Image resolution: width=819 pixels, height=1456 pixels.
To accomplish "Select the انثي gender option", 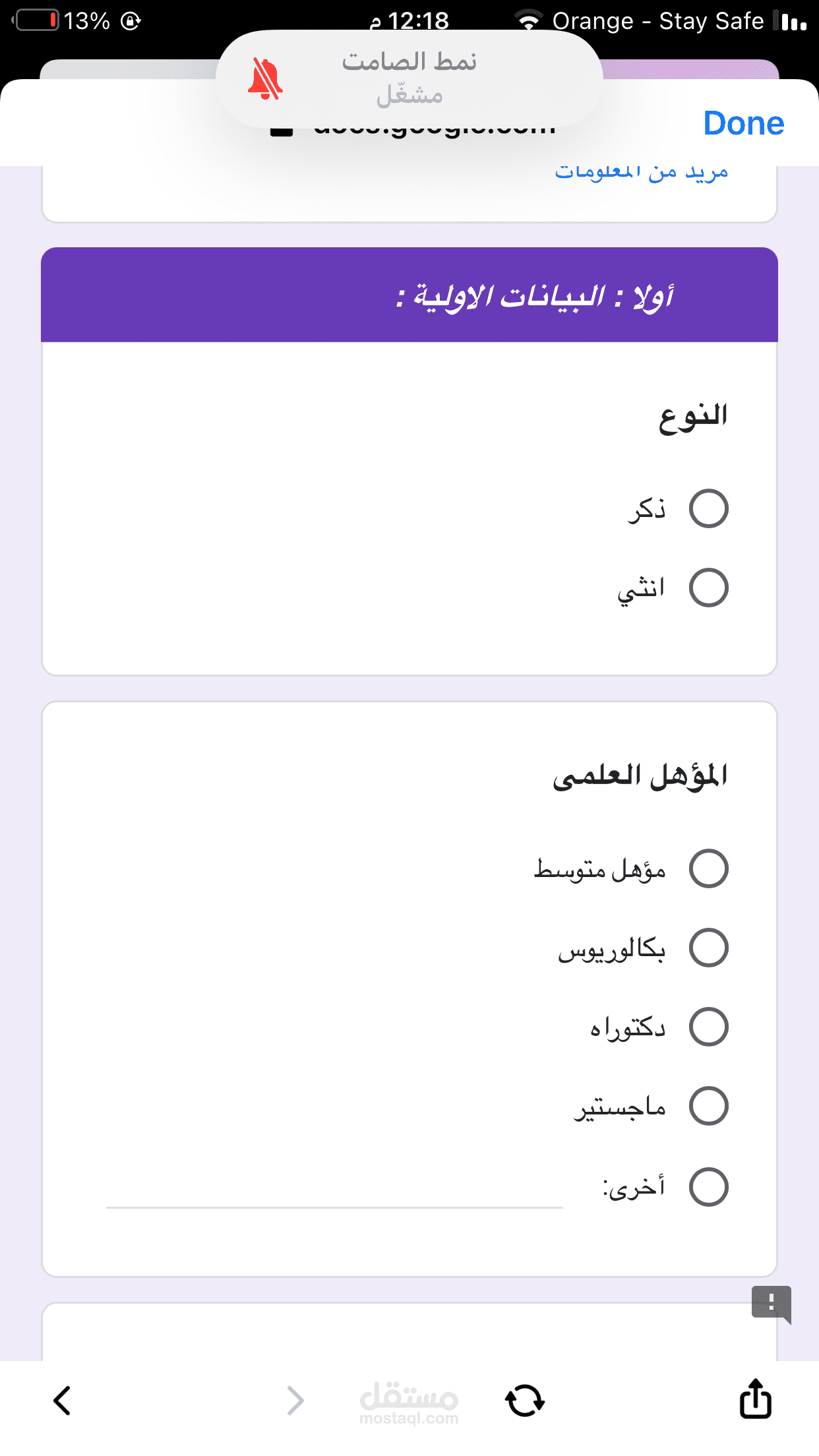I will (709, 588).
